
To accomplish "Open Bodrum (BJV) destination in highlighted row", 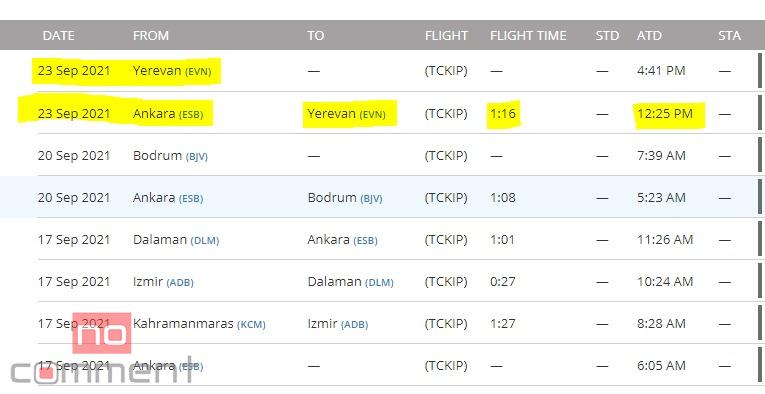I will [x=345, y=197].
